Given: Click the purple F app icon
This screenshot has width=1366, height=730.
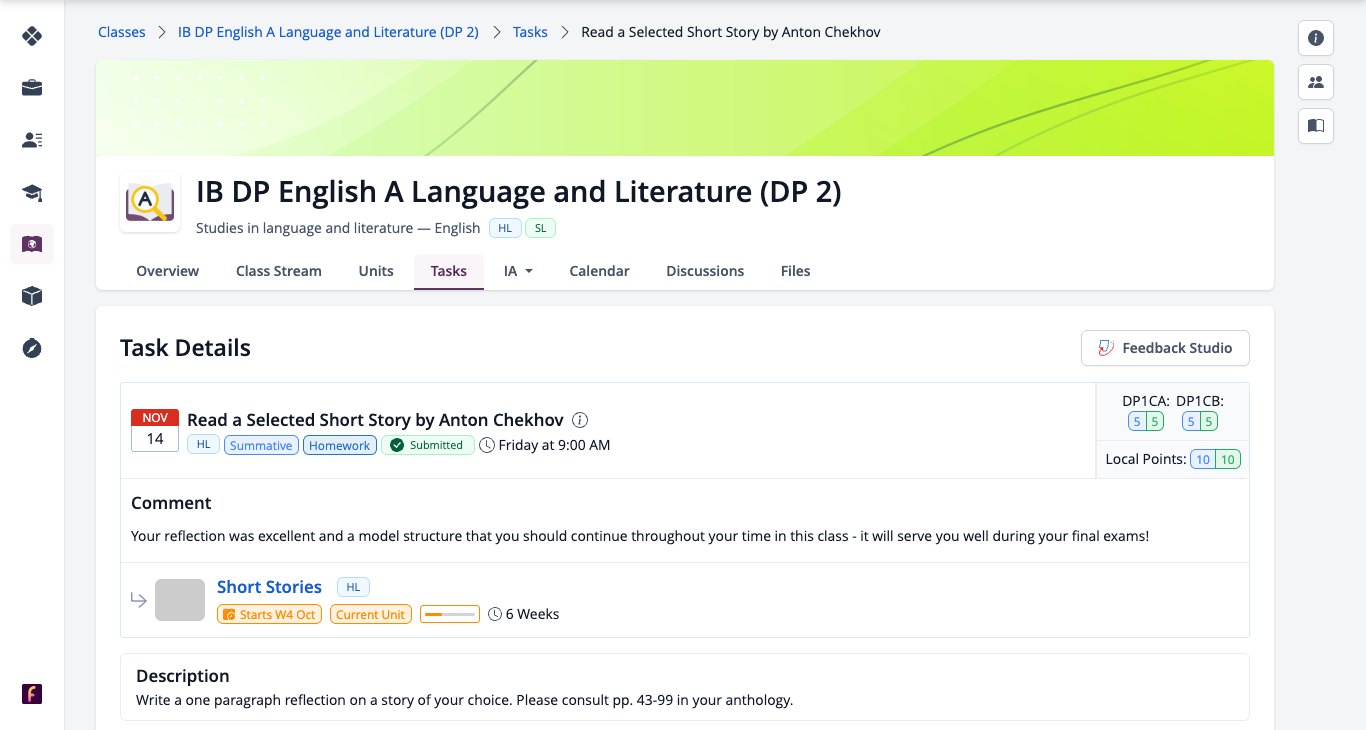Looking at the screenshot, I should 32,694.
